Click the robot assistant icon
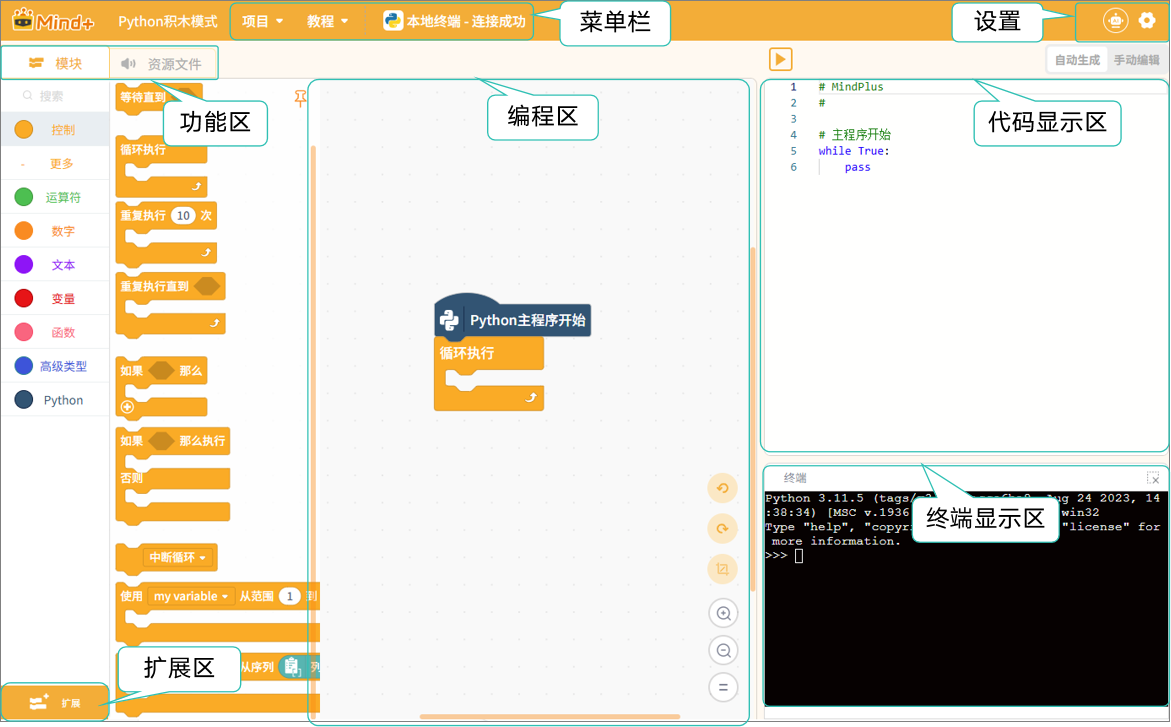 [x=1114, y=21]
